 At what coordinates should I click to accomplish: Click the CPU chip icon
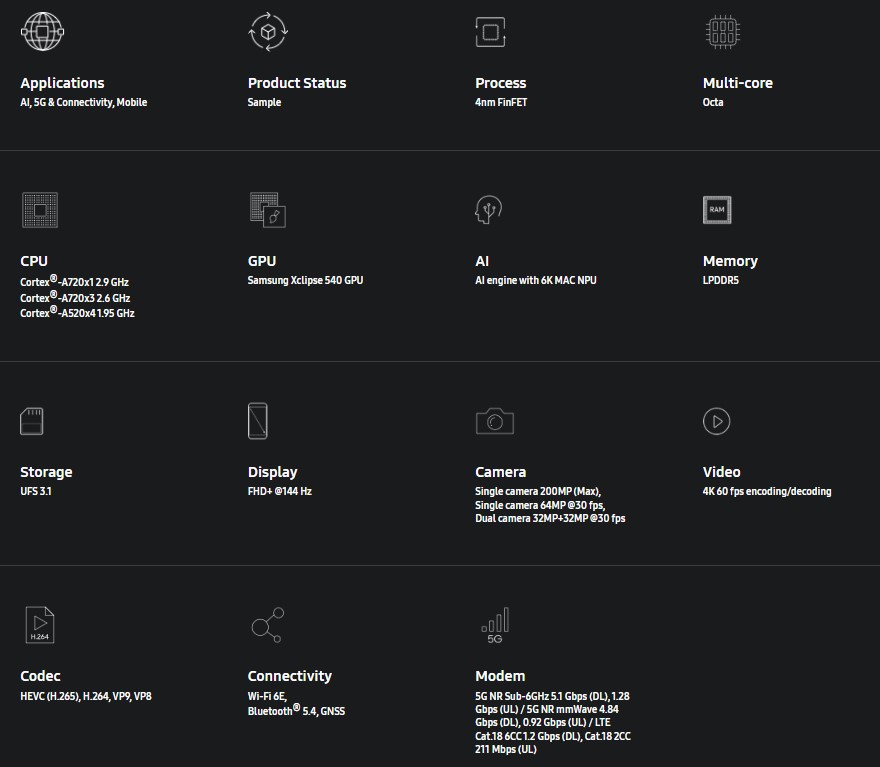point(40,210)
